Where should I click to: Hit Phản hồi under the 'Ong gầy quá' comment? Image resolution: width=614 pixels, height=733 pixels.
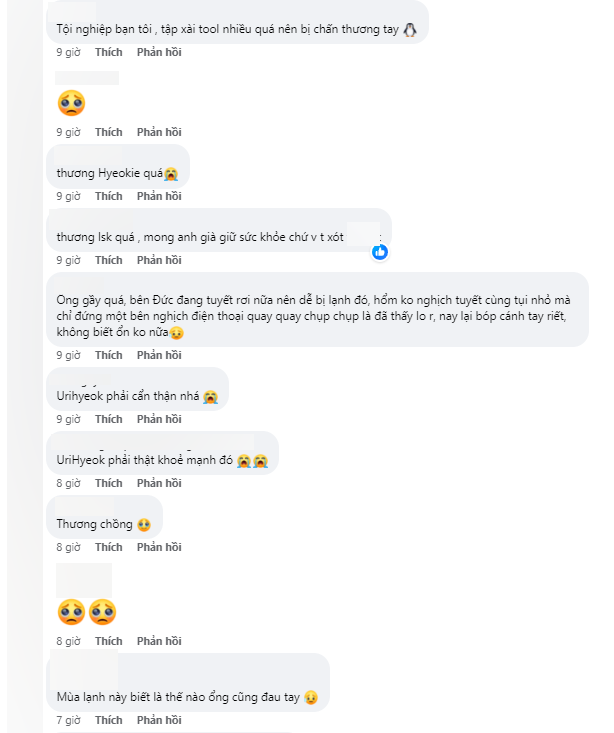[x=159, y=355]
